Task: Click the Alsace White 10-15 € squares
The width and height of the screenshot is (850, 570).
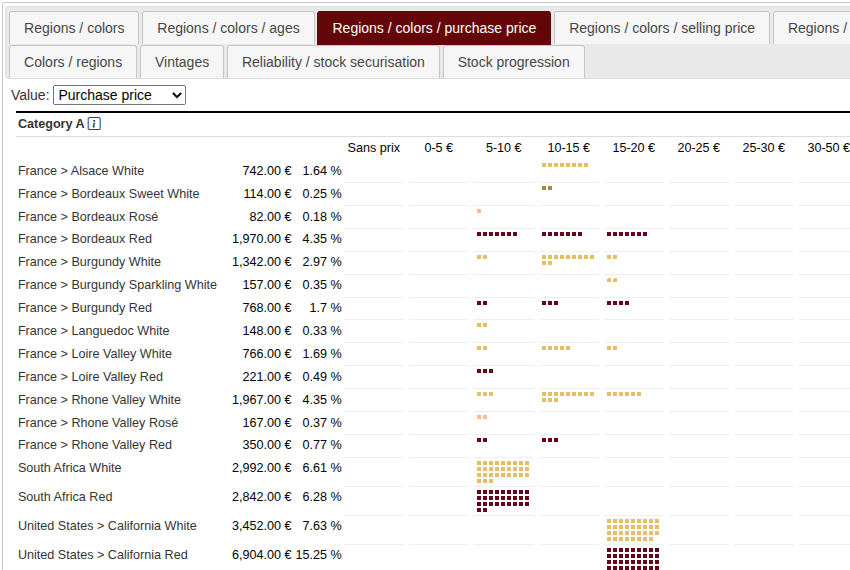Action: pos(564,165)
